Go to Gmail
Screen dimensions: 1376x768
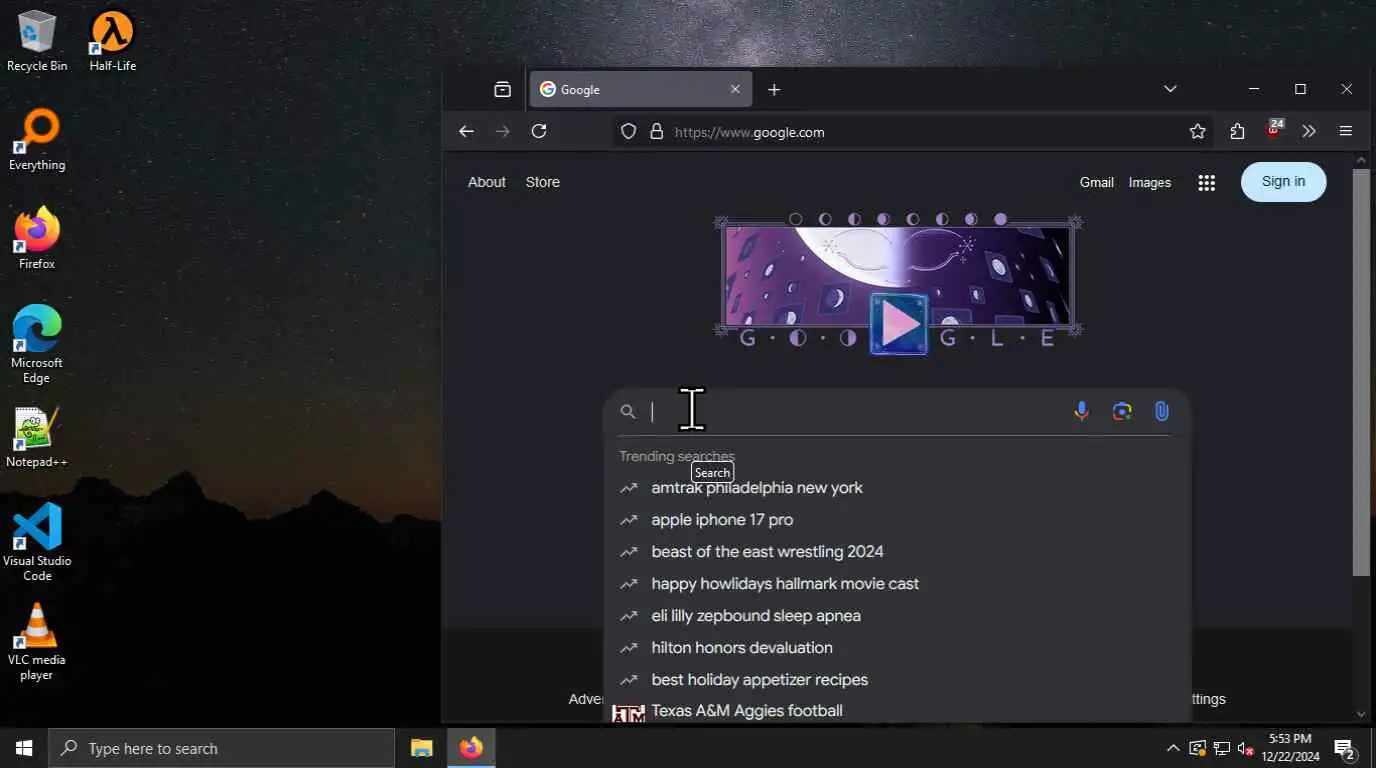1096,182
